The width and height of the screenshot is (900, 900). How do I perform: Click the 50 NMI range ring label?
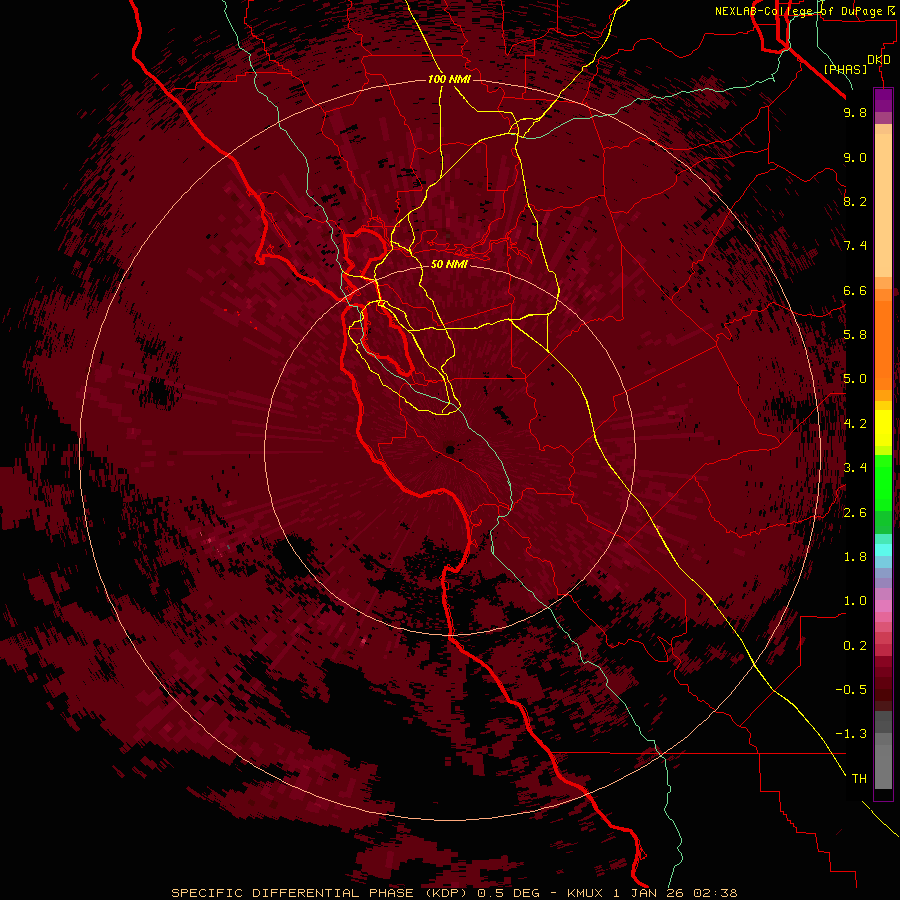tap(449, 264)
